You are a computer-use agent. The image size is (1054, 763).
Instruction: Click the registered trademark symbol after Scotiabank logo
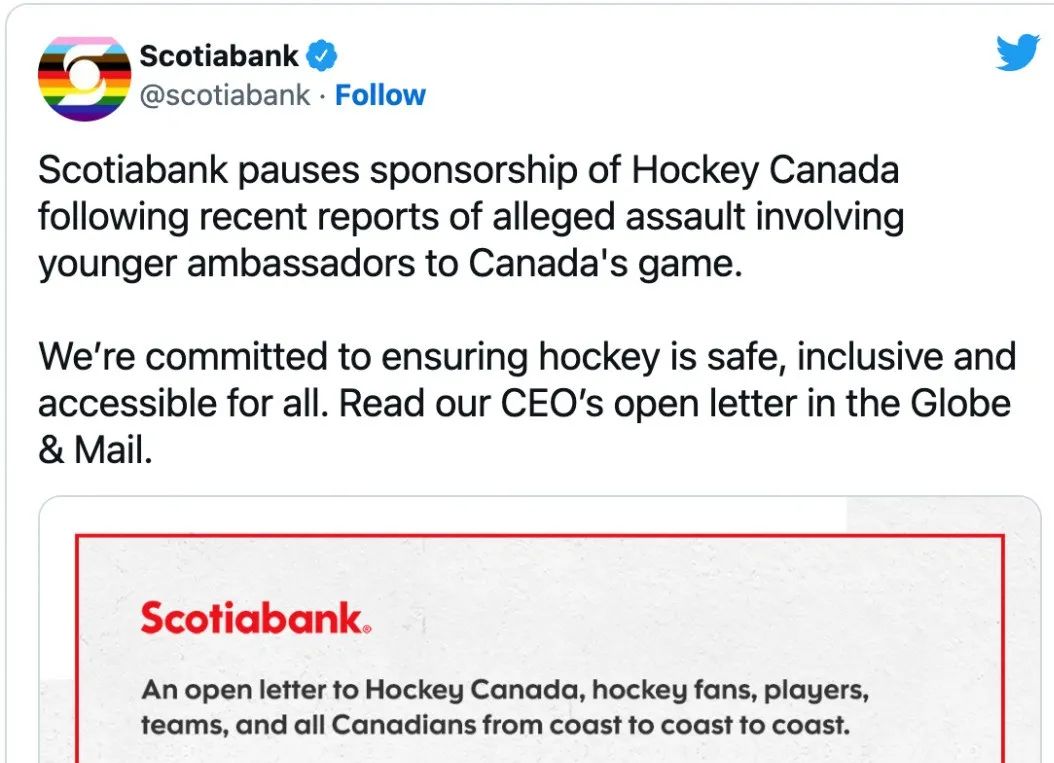point(366,630)
